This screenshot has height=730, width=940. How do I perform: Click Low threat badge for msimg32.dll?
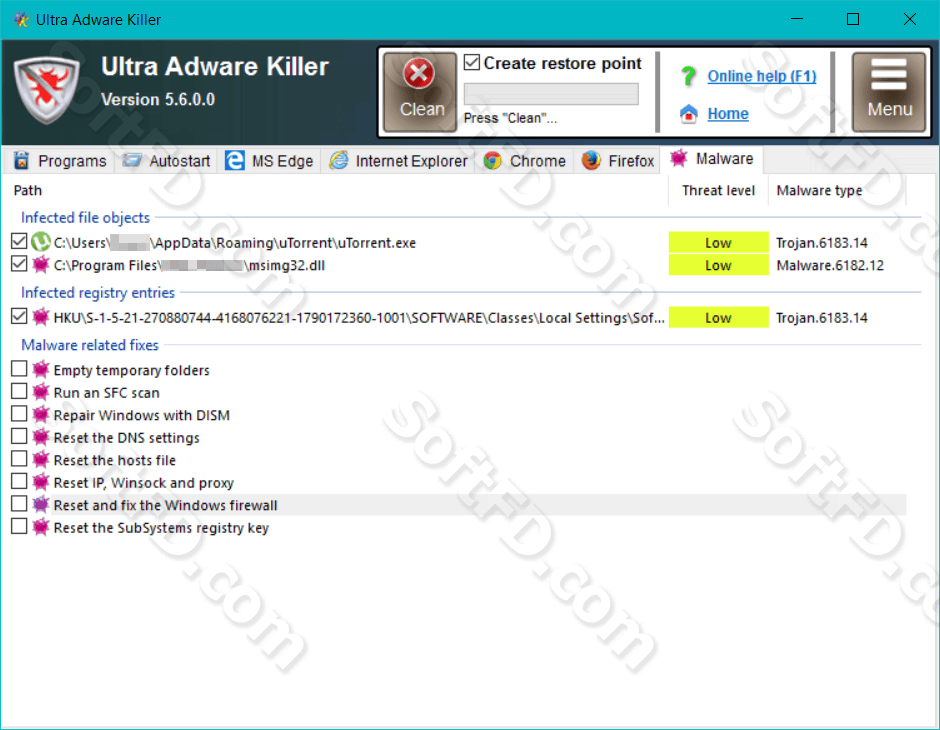coord(718,265)
